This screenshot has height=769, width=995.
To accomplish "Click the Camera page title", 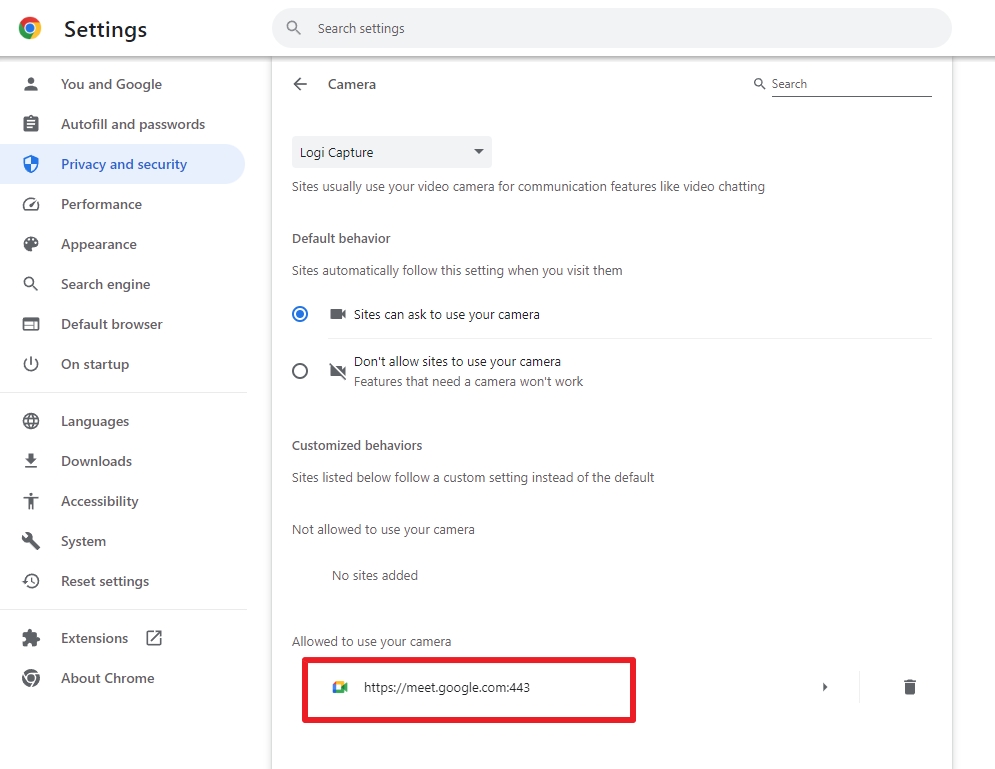I will pyautogui.click(x=352, y=84).
